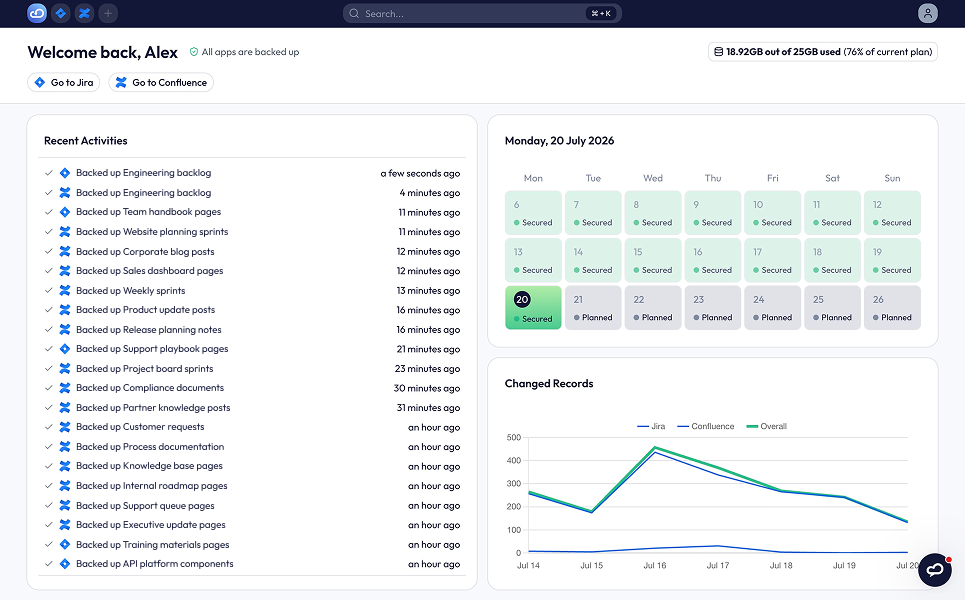Open the storage usage 18.92GB plan badge
Image resolution: width=965 pixels, height=600 pixels.
click(823, 52)
